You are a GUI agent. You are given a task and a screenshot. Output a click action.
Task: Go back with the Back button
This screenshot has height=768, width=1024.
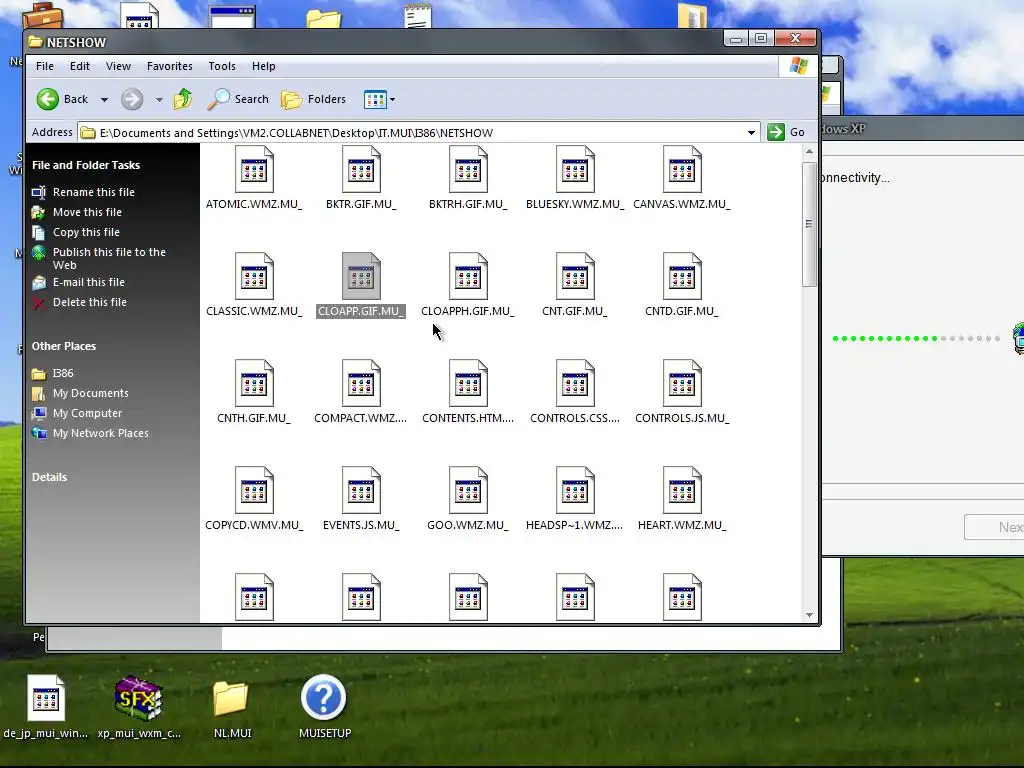(x=62, y=99)
